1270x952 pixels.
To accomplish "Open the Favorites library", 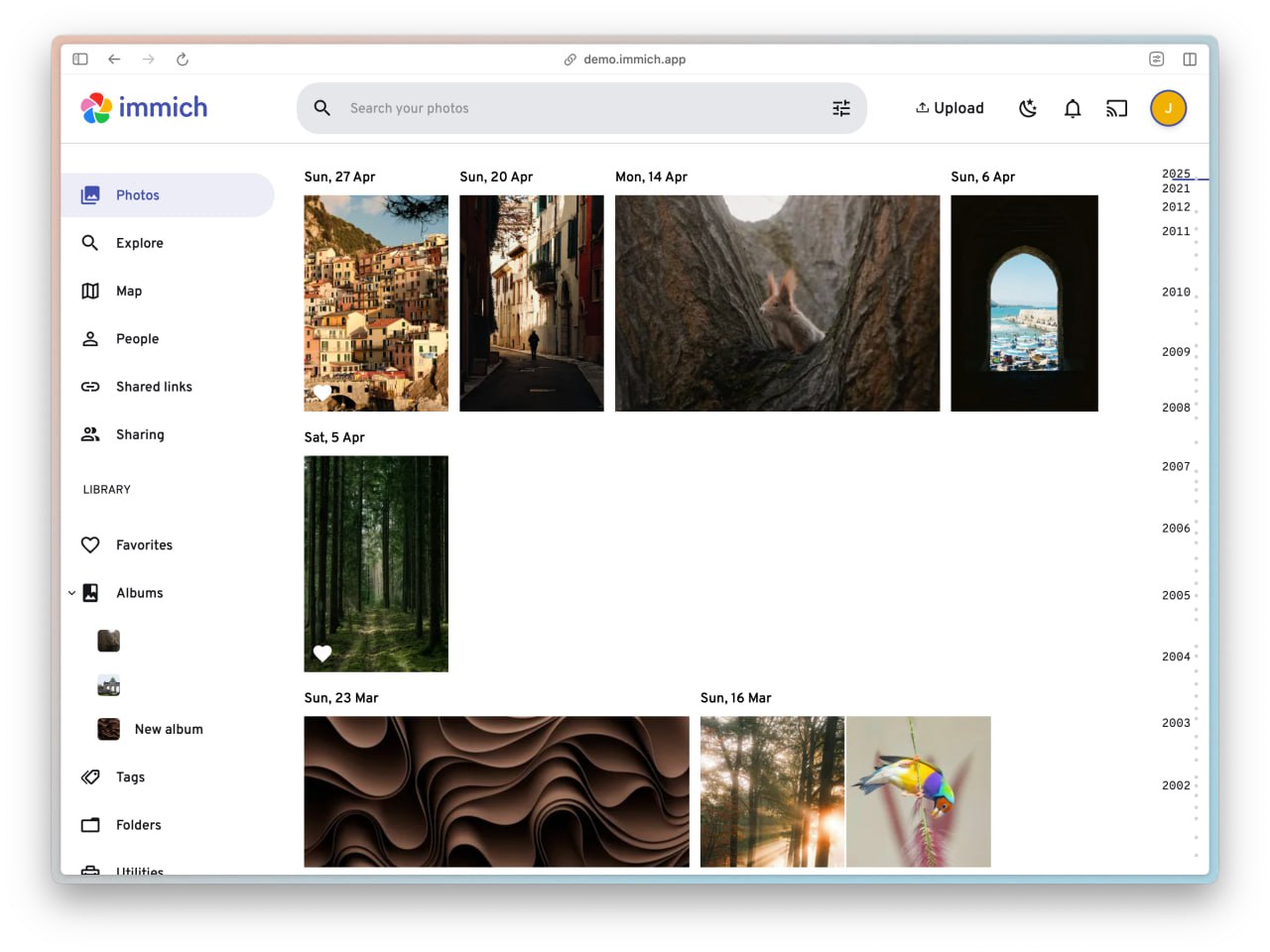I will click(x=144, y=544).
